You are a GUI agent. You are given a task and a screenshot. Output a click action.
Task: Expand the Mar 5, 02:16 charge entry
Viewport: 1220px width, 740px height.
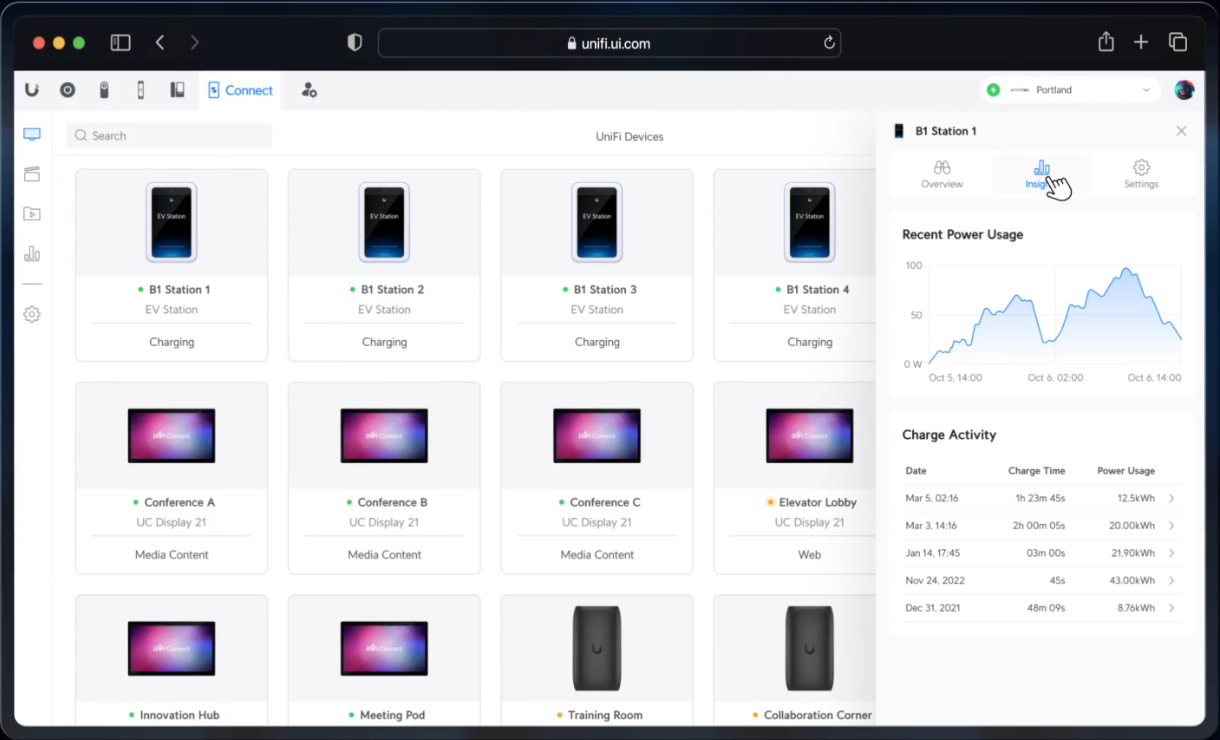(1171, 498)
